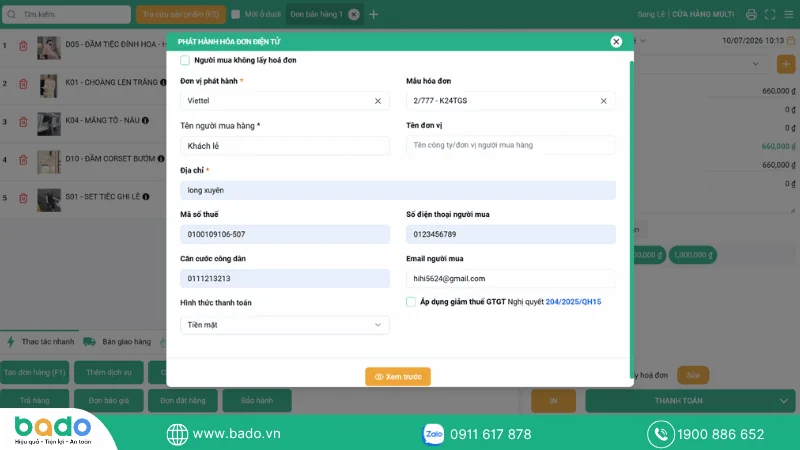The image size is (800, 450).
Task: Click info icon beside S01 - SET TIỆC GHI LÊ
Action: [x=146, y=196]
